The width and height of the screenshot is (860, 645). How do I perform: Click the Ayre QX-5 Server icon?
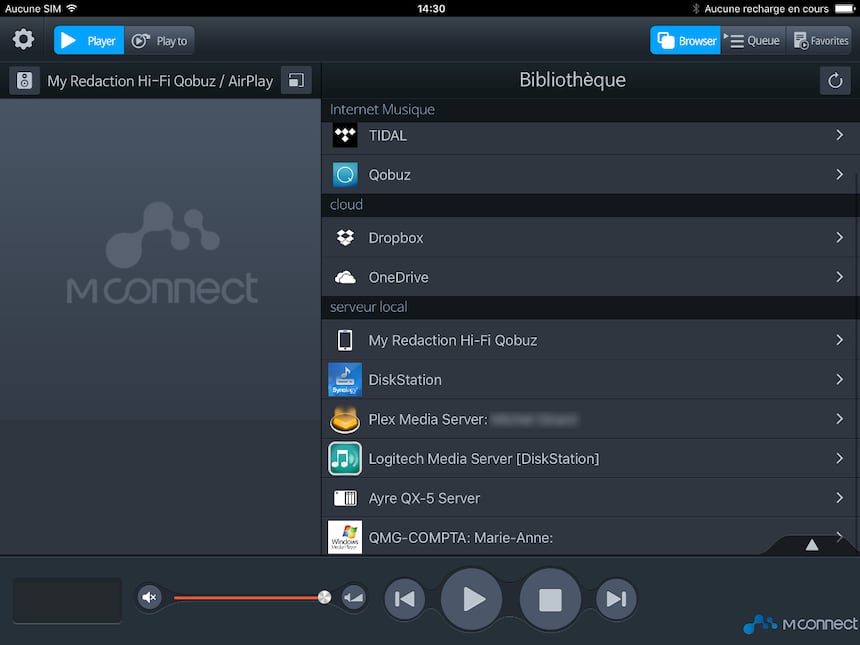point(345,498)
